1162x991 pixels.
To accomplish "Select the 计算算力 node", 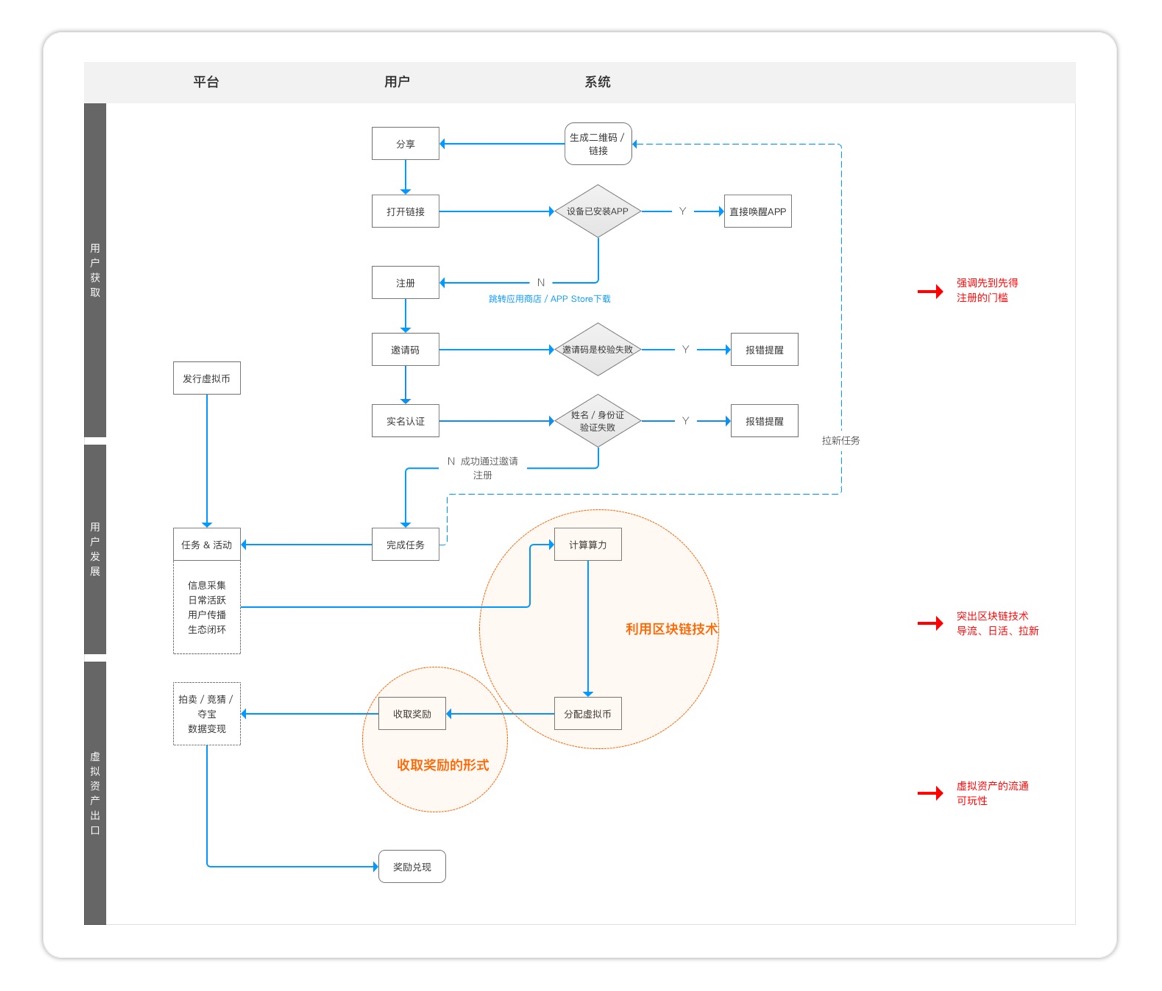I will coord(588,544).
